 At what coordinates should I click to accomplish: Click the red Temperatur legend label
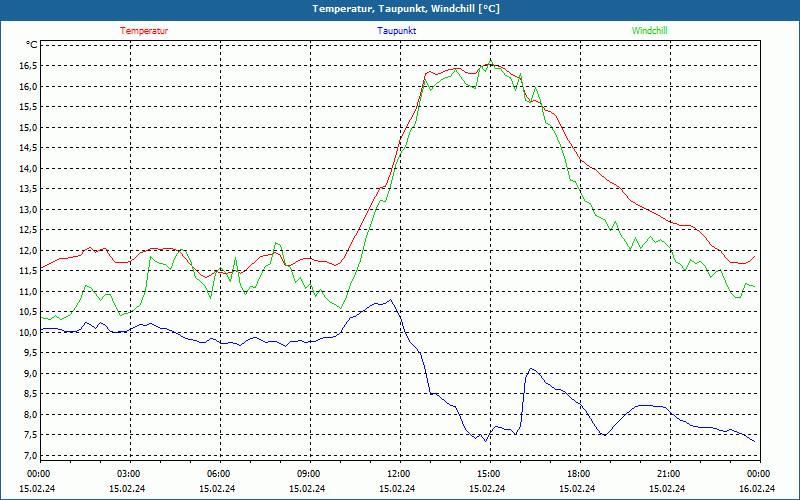pos(144,31)
